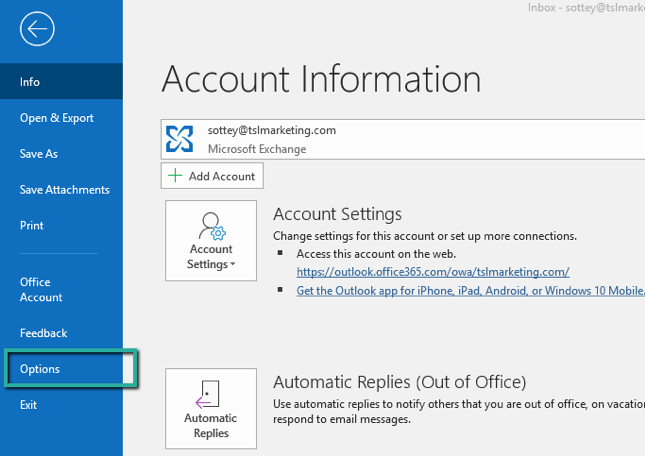The width and height of the screenshot is (645, 456).
Task: Open the Print page
Action: 61,225
